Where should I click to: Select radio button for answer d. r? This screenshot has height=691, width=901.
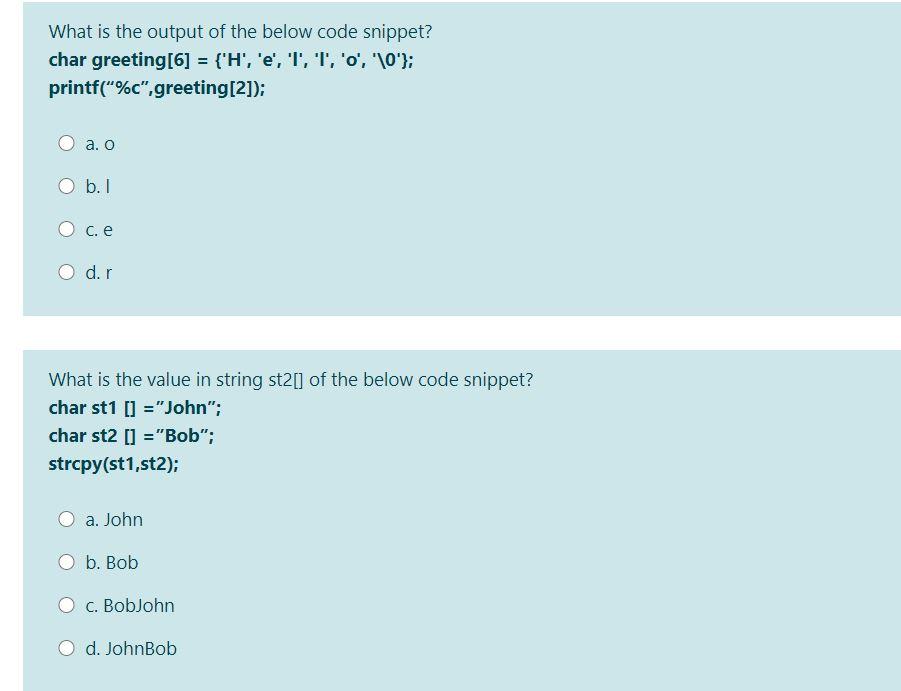[x=66, y=271]
